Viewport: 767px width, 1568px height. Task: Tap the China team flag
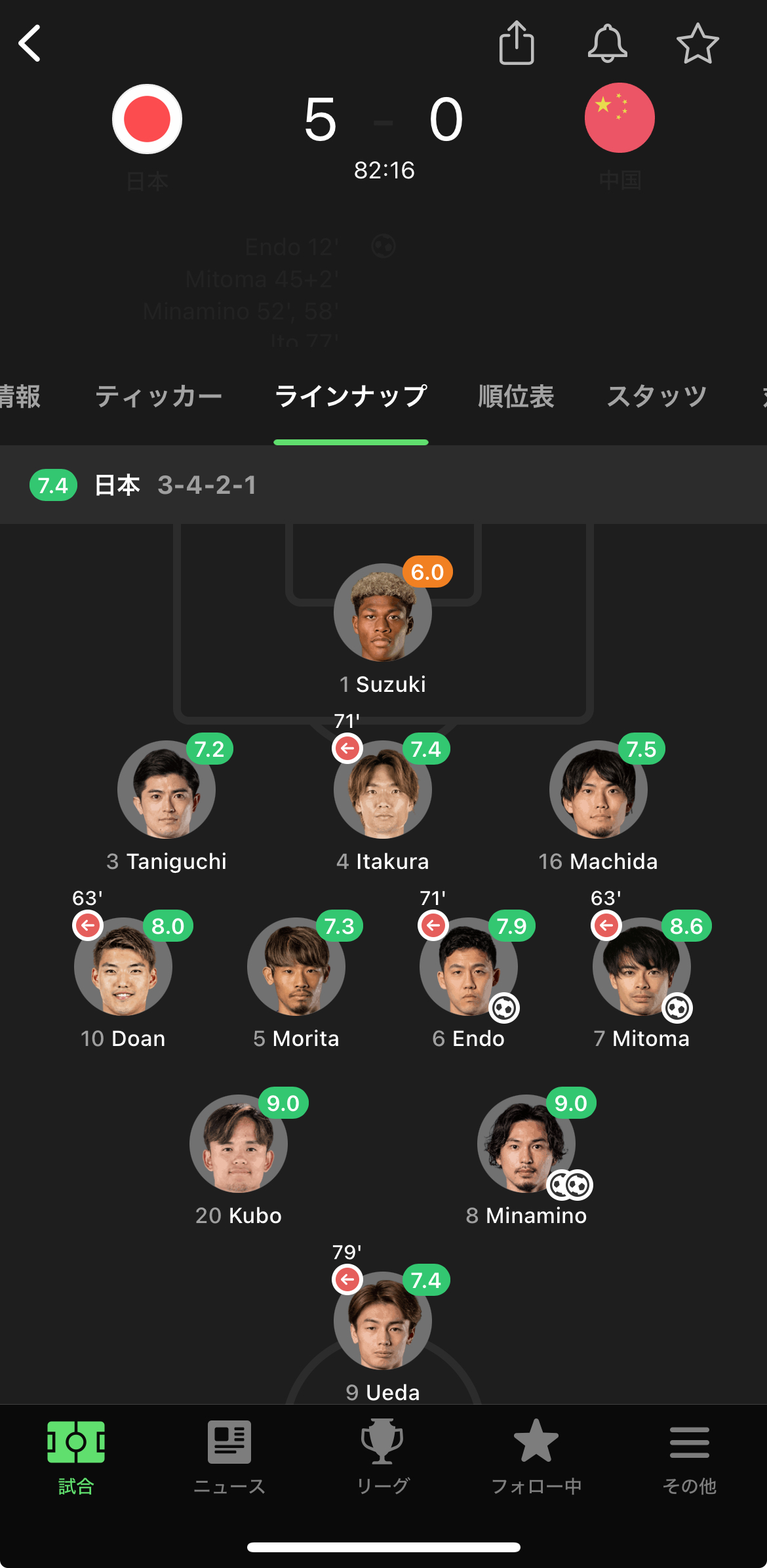coord(619,118)
